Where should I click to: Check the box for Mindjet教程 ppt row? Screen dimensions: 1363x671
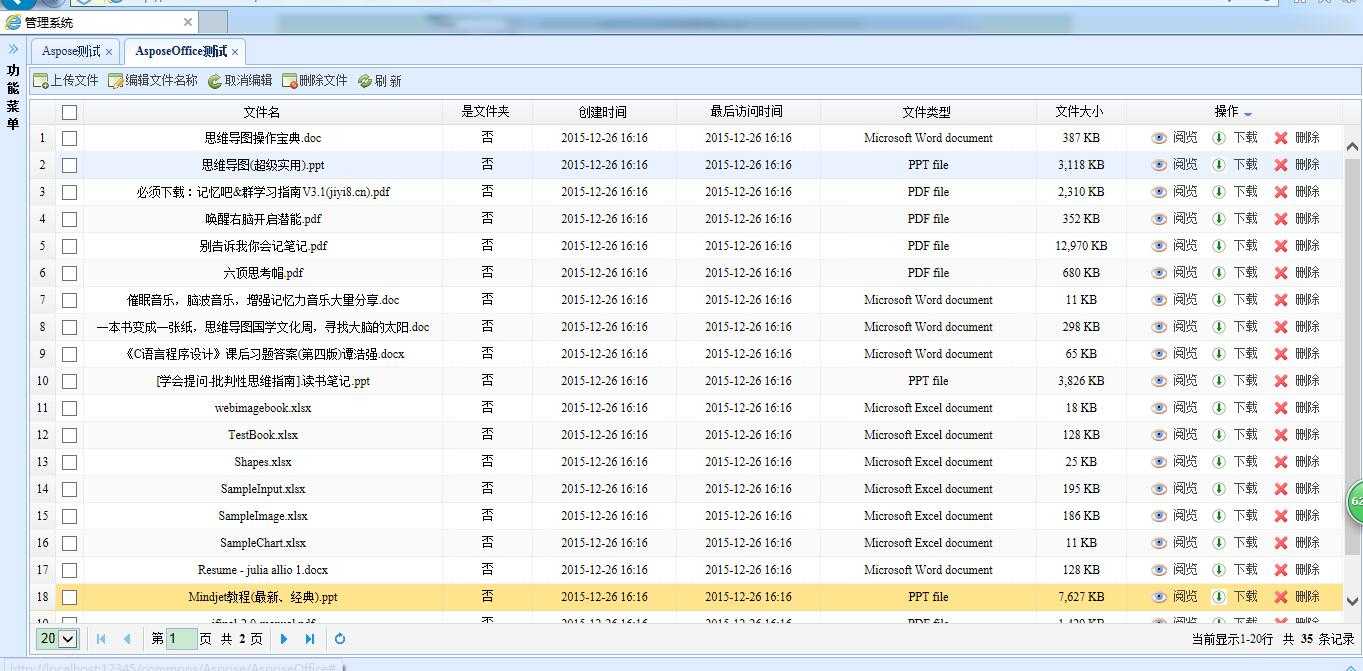click(x=69, y=597)
